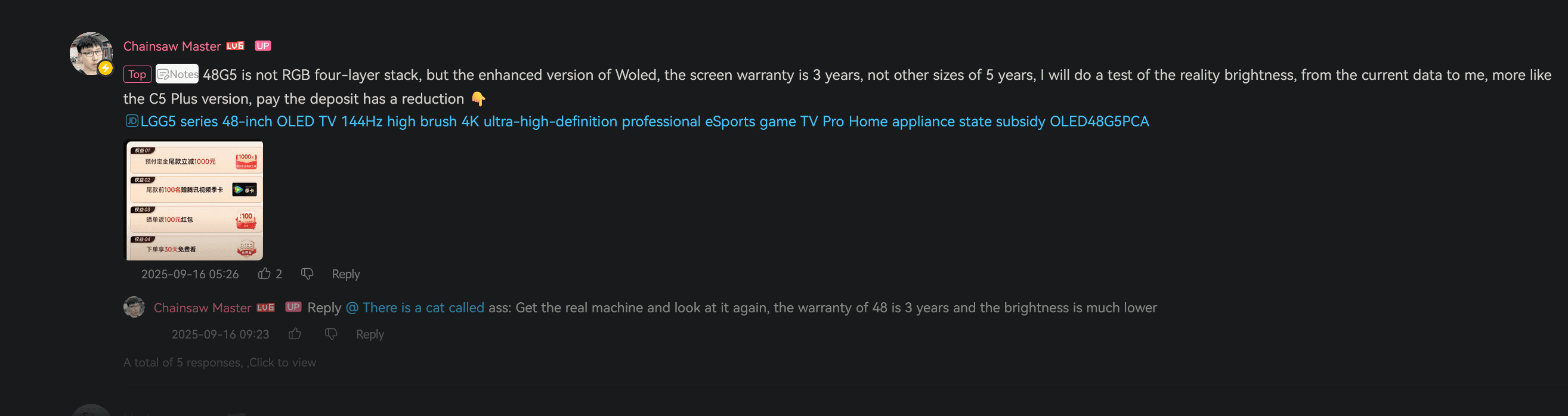Image resolution: width=1568 pixels, height=416 pixels.
Task: Open Chainsaw Master username in the reply
Action: coord(202,308)
